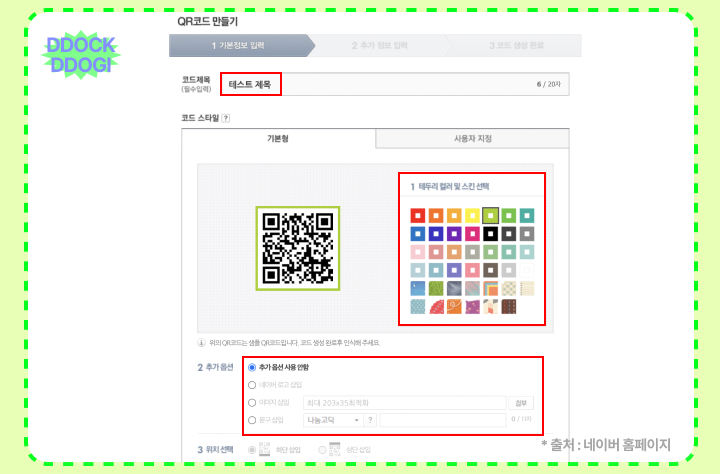The width and height of the screenshot is (720, 474).
Task: Click the 첨부 attach button
Action: (x=521, y=403)
